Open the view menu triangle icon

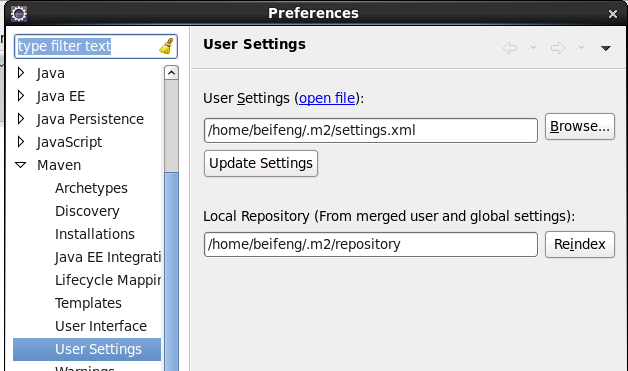pos(606,48)
